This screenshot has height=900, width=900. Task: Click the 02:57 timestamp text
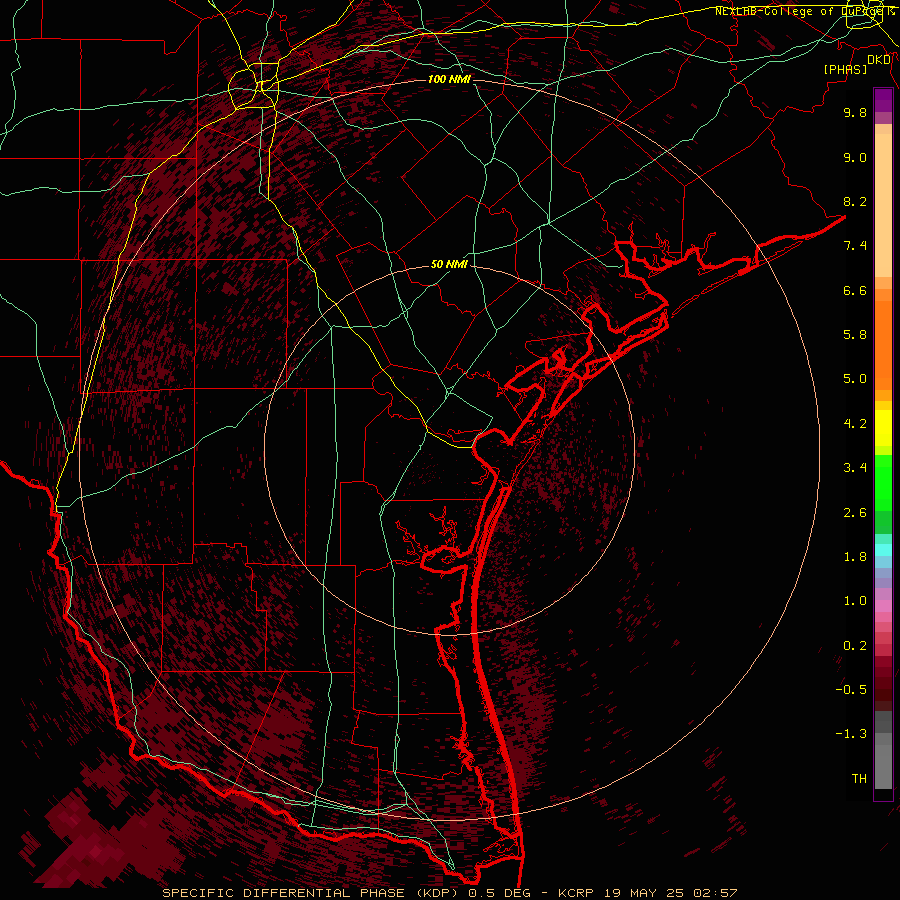click(715, 893)
